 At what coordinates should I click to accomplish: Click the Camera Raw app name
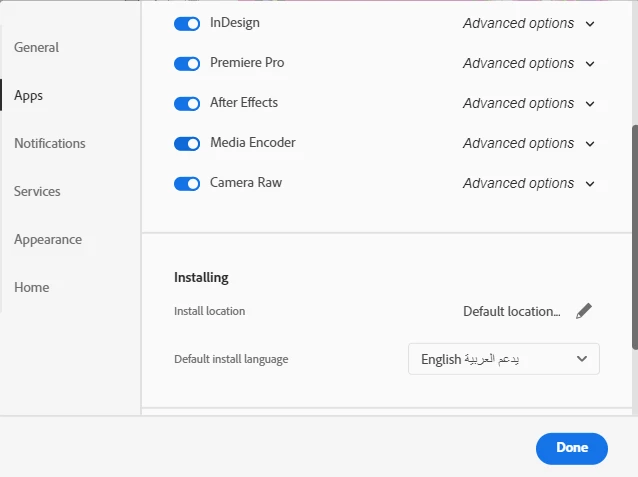point(246,183)
